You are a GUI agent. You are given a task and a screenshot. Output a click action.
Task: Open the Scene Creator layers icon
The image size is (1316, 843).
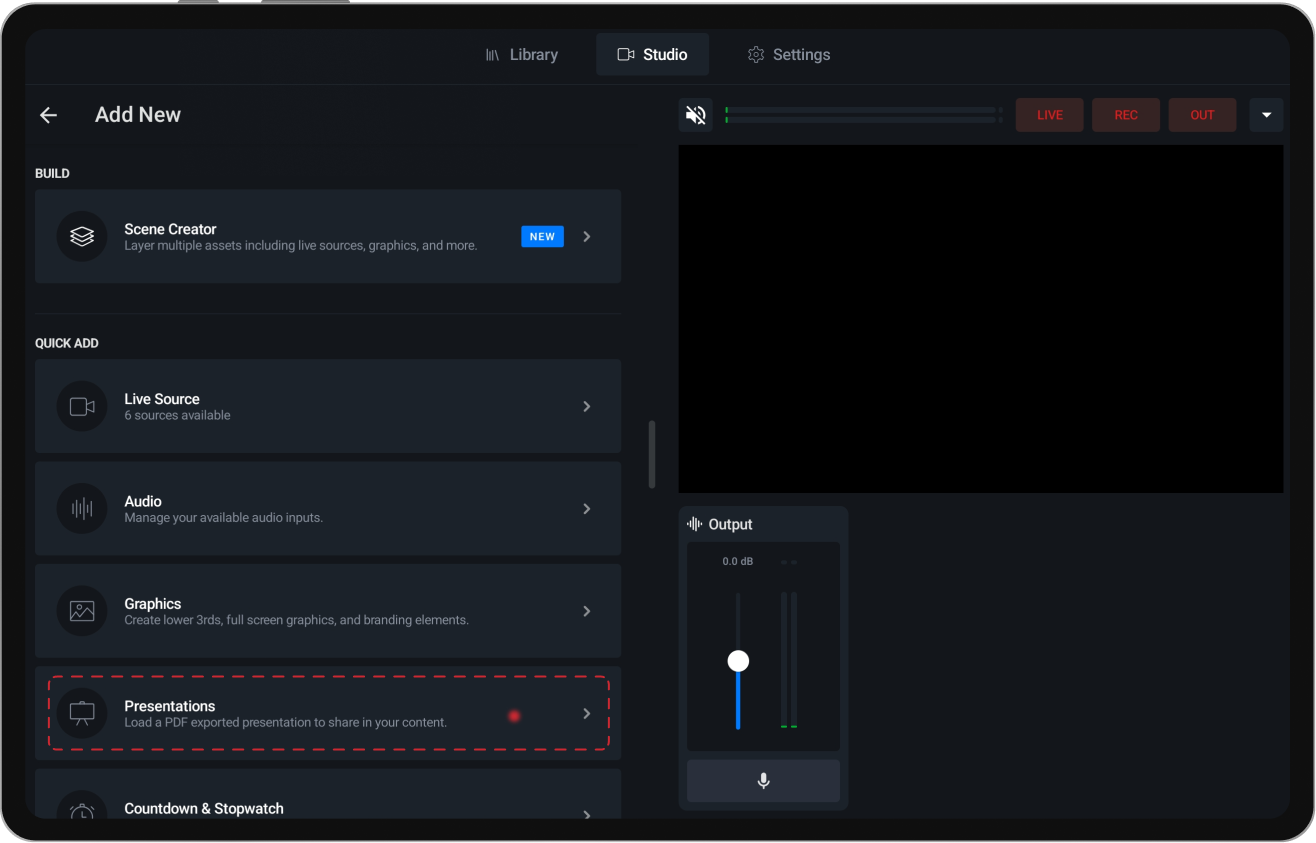click(x=81, y=236)
